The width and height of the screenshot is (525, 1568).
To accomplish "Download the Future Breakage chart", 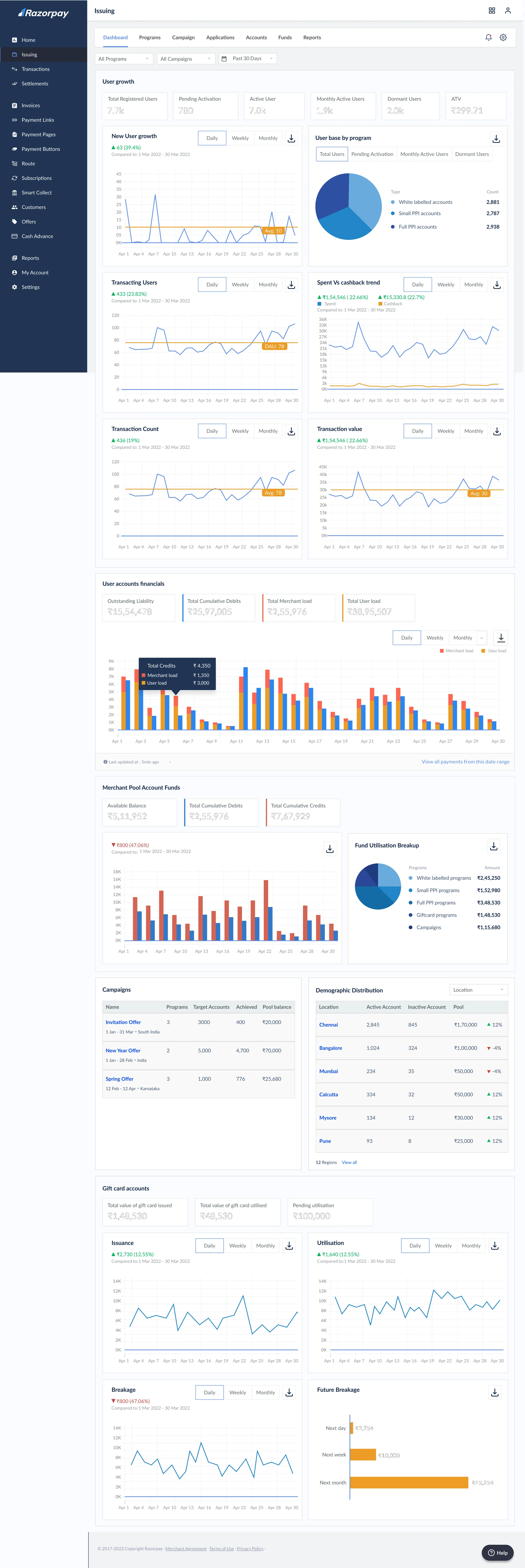I will point(495,1393).
